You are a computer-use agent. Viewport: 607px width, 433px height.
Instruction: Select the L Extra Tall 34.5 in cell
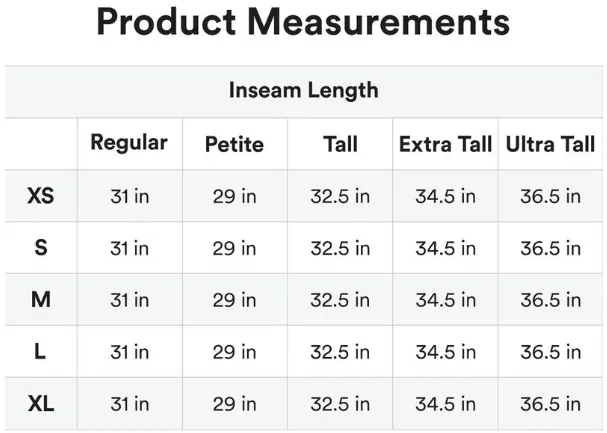point(445,352)
